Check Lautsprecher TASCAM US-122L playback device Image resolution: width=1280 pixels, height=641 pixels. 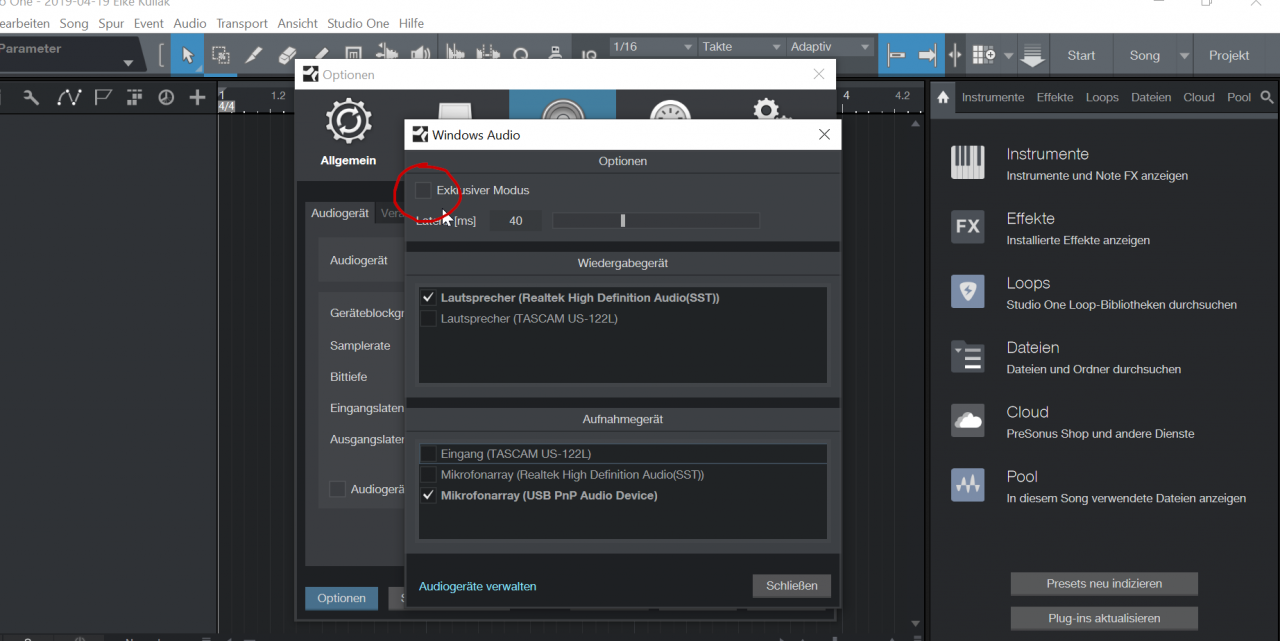(x=428, y=319)
